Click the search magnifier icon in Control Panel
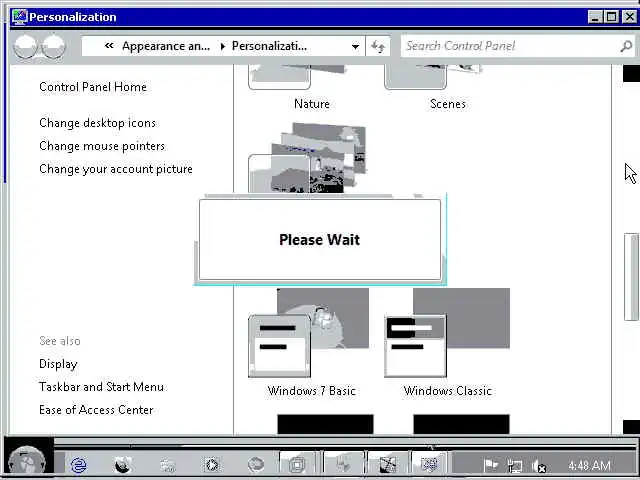This screenshot has height=480, width=640. 626,46
